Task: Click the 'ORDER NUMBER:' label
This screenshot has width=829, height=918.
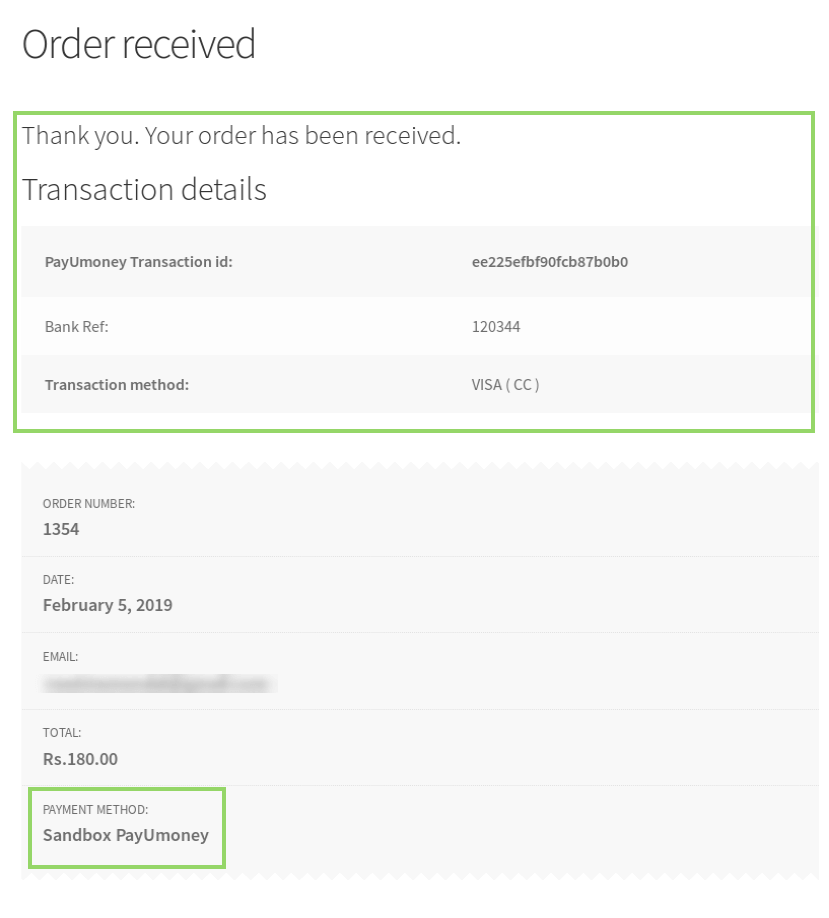Action: (89, 504)
